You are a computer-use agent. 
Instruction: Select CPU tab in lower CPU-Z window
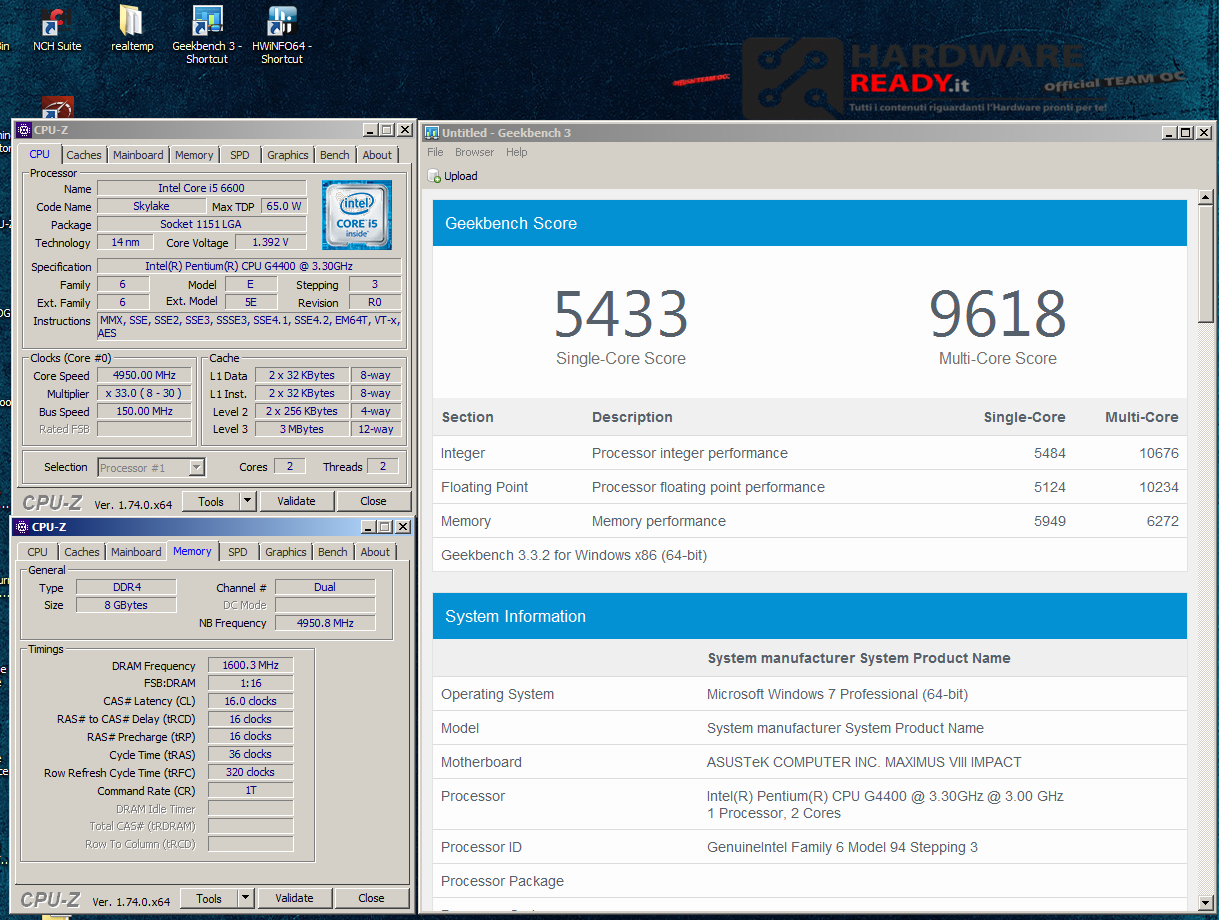tap(38, 552)
